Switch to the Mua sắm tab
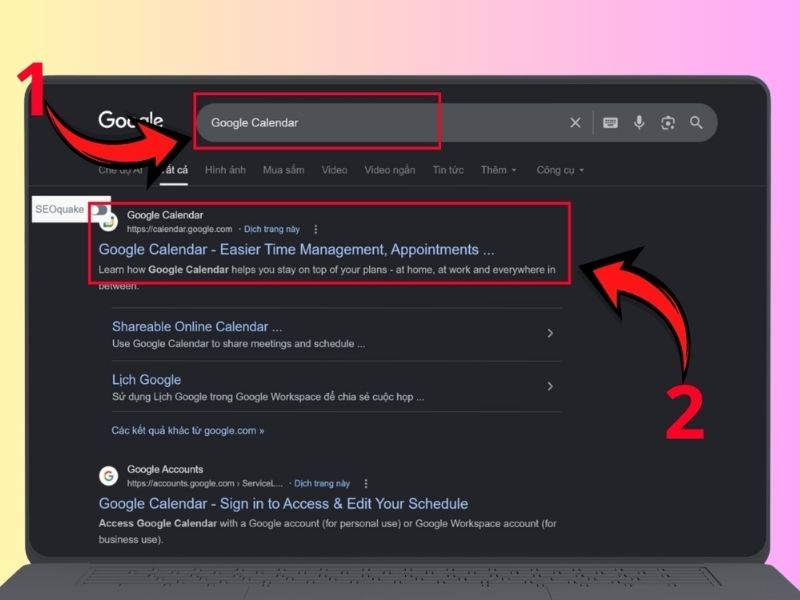The width and height of the screenshot is (800, 600). [x=284, y=170]
